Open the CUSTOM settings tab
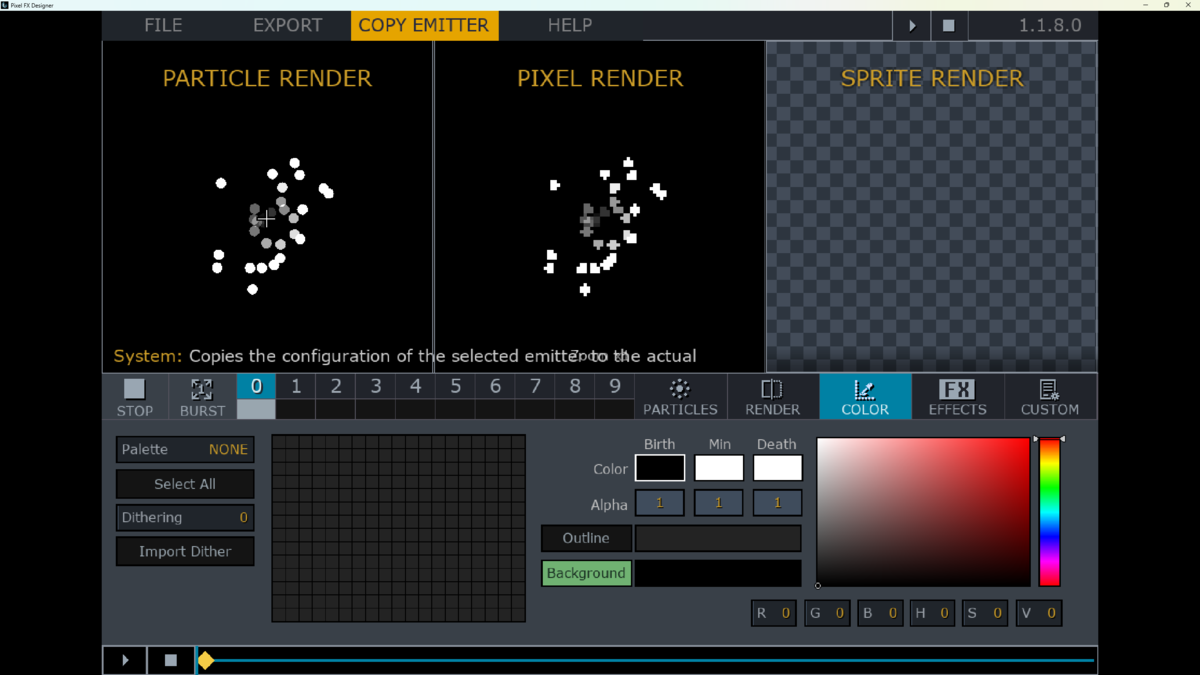 coord(1050,397)
